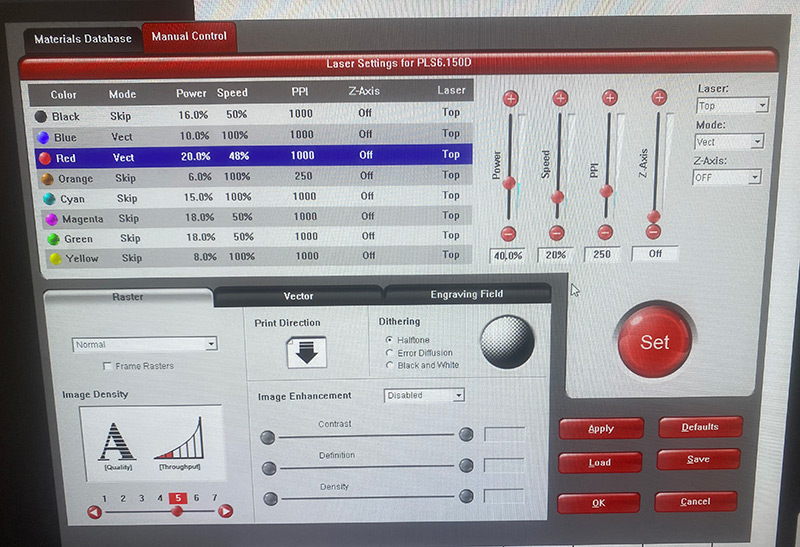Viewport: 800px width, 547px height.
Task: Click the Yellow color ball
Action: tap(56, 259)
